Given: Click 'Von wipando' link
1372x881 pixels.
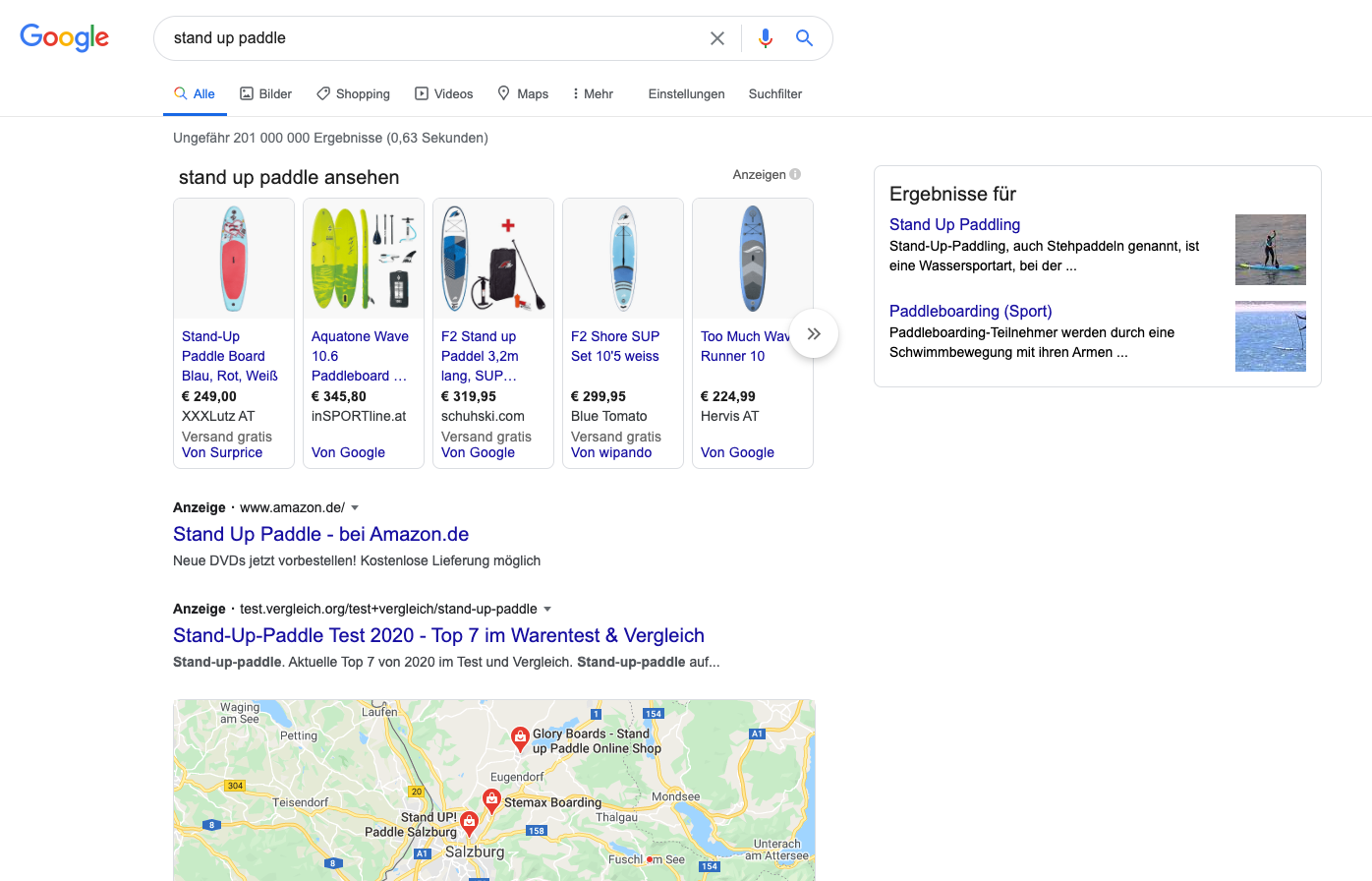Looking at the screenshot, I should coord(611,452).
